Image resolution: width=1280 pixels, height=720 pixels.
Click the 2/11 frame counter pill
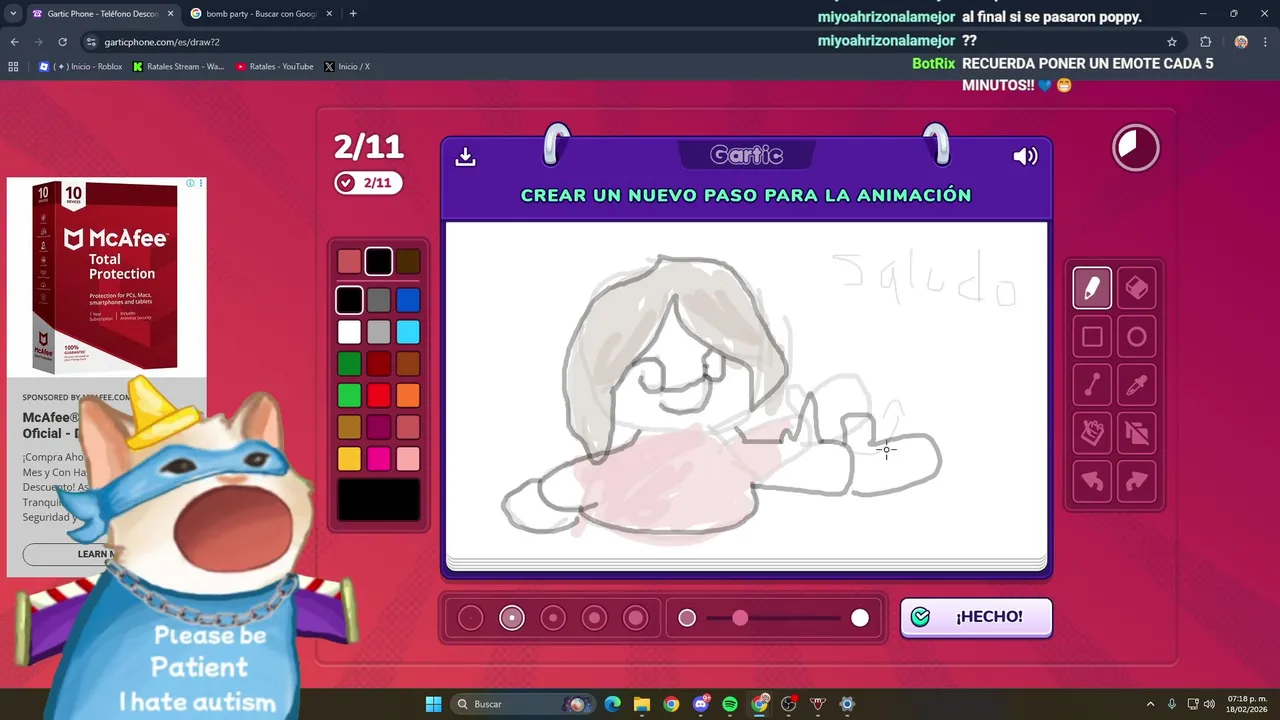[368, 183]
